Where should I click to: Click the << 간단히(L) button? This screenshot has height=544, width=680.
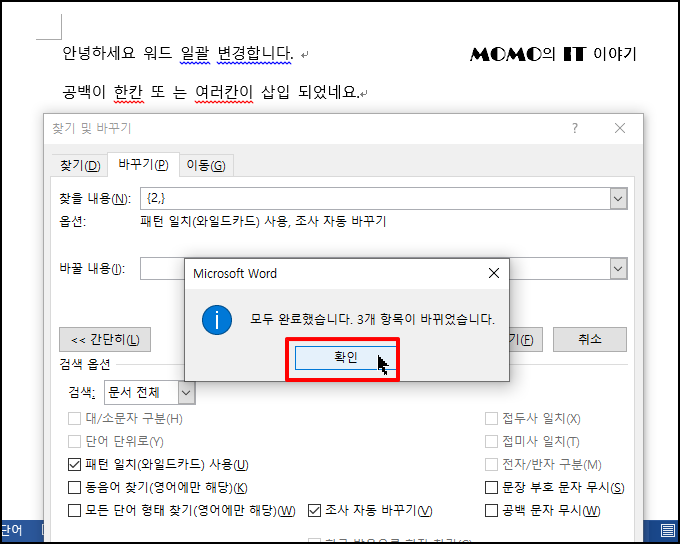pos(105,339)
